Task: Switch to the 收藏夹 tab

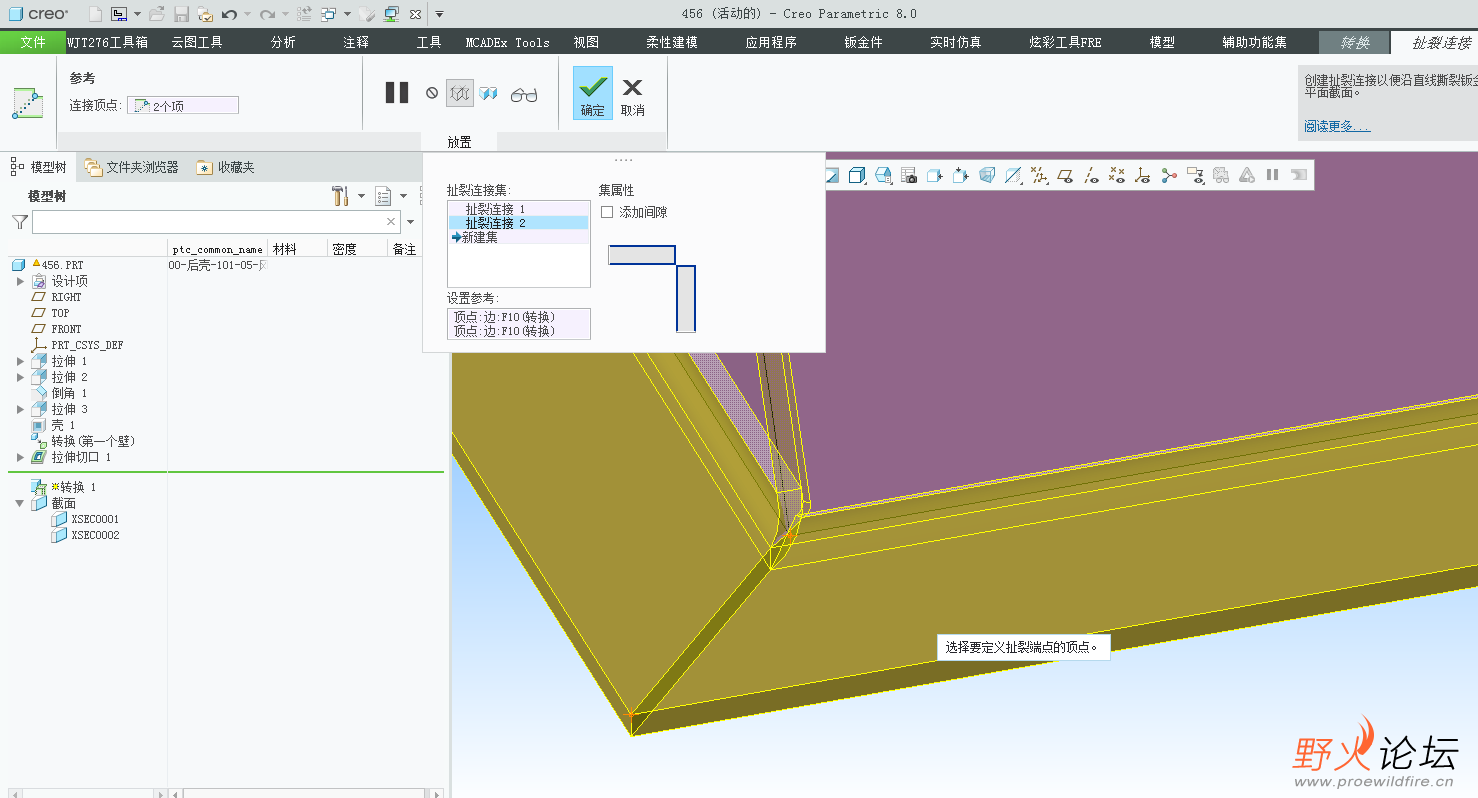Action: point(226,167)
